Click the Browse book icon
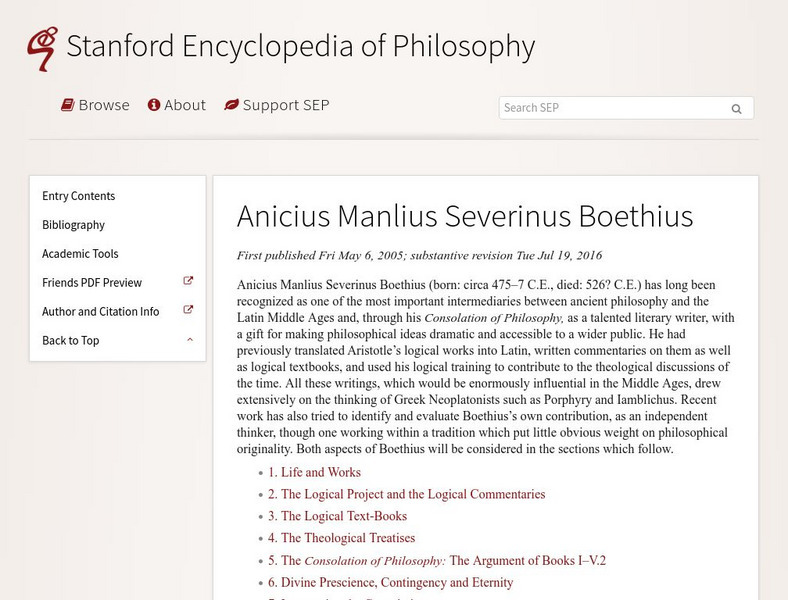 coord(67,105)
